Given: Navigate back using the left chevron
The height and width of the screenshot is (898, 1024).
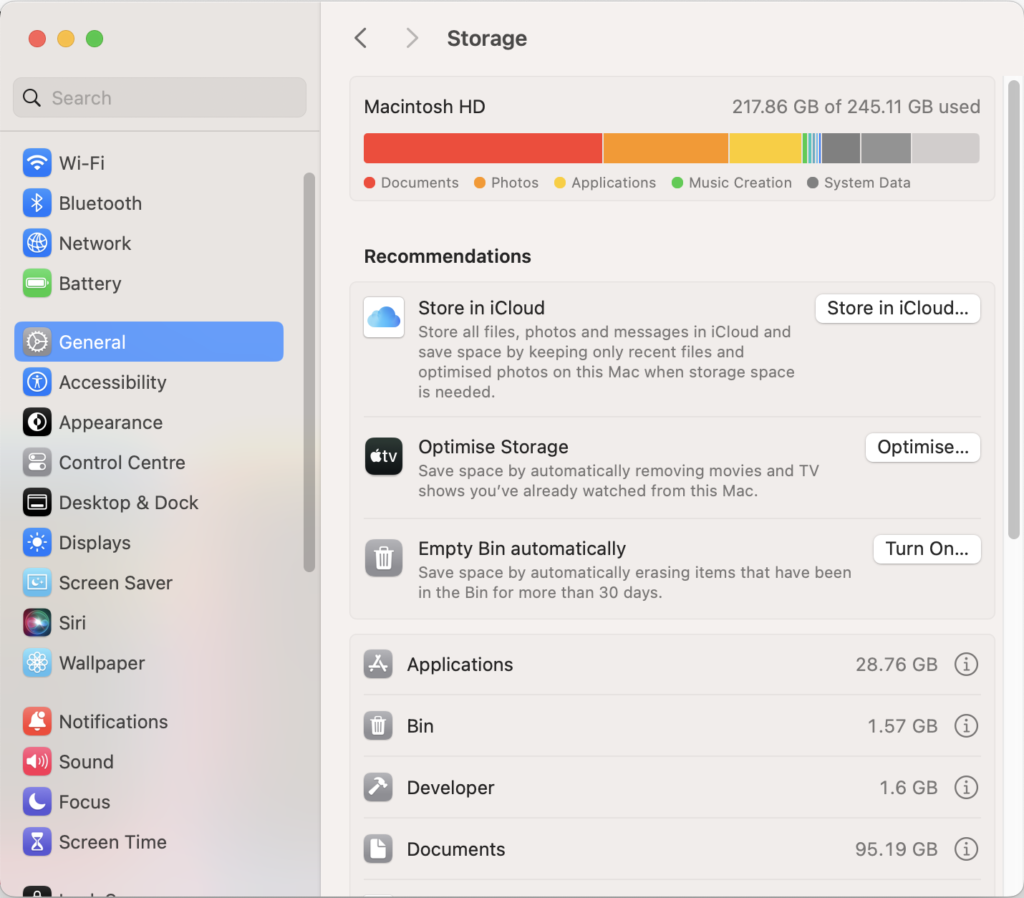Looking at the screenshot, I should pyautogui.click(x=361, y=38).
